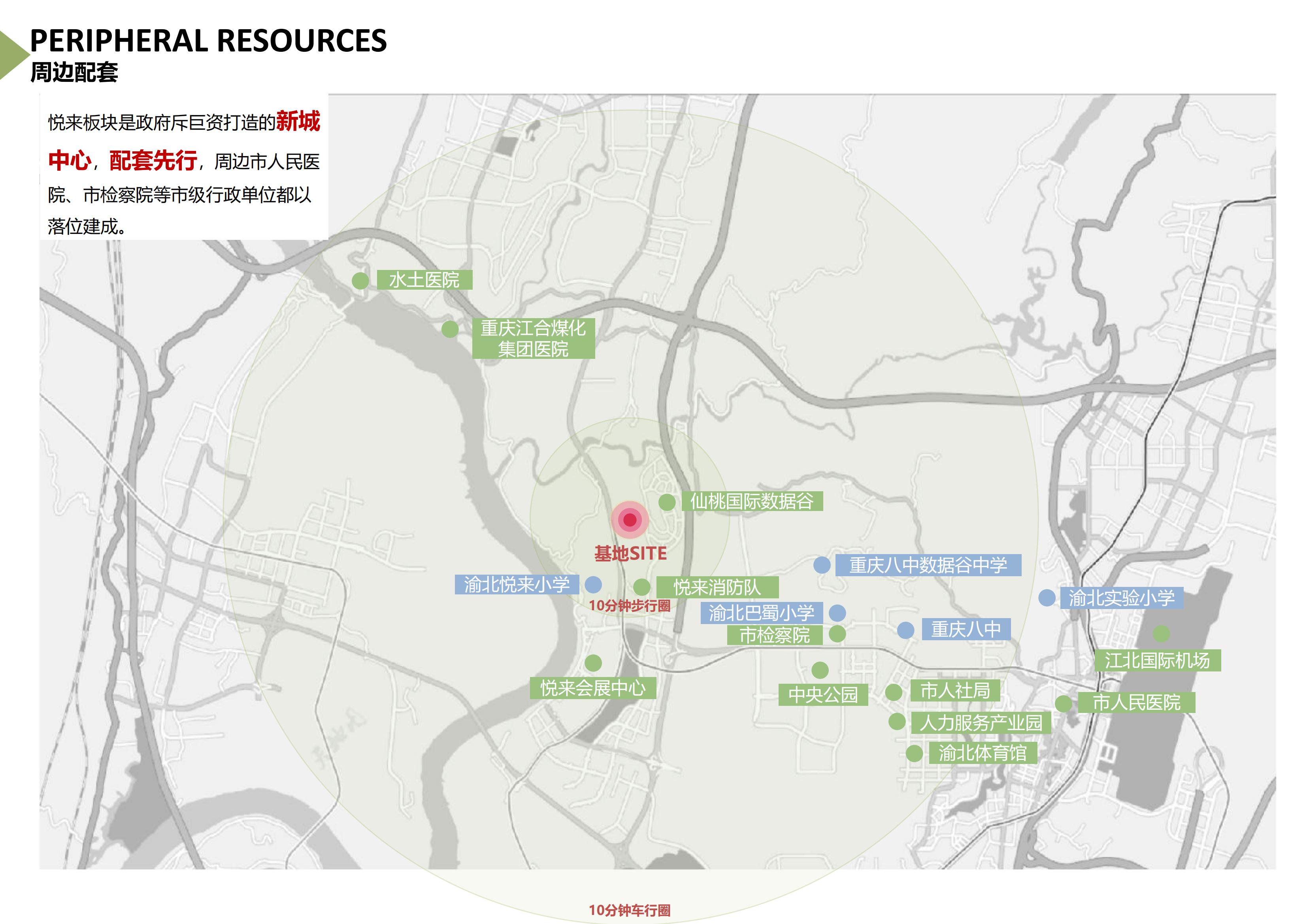Click the green dot above 悦来会展中心
1307x924 pixels.
[x=593, y=663]
